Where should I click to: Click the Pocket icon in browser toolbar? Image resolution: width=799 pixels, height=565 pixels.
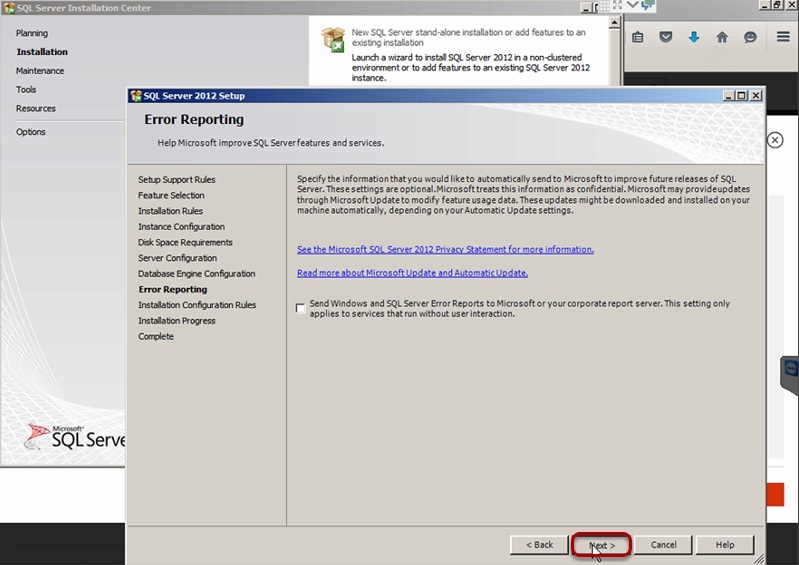point(665,37)
